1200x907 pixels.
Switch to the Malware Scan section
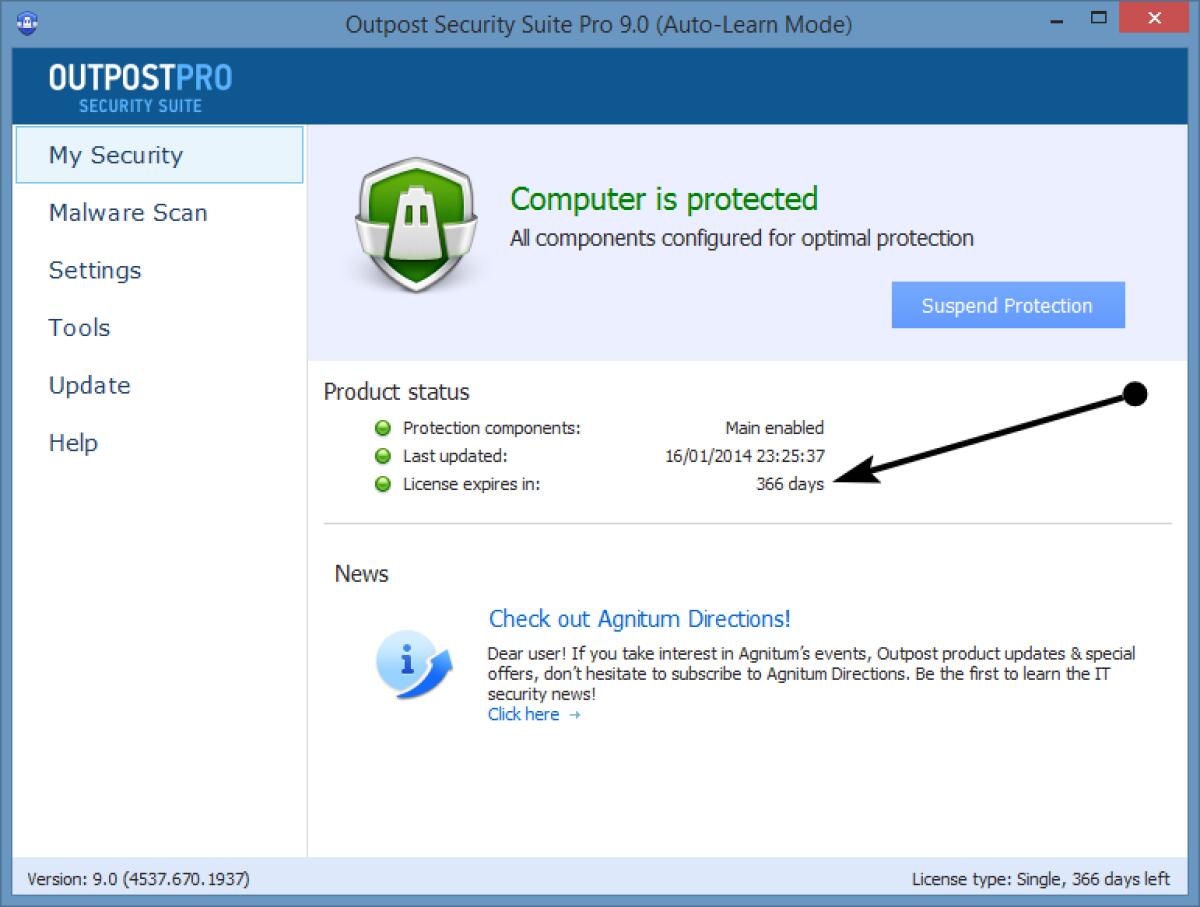pyautogui.click(x=127, y=213)
